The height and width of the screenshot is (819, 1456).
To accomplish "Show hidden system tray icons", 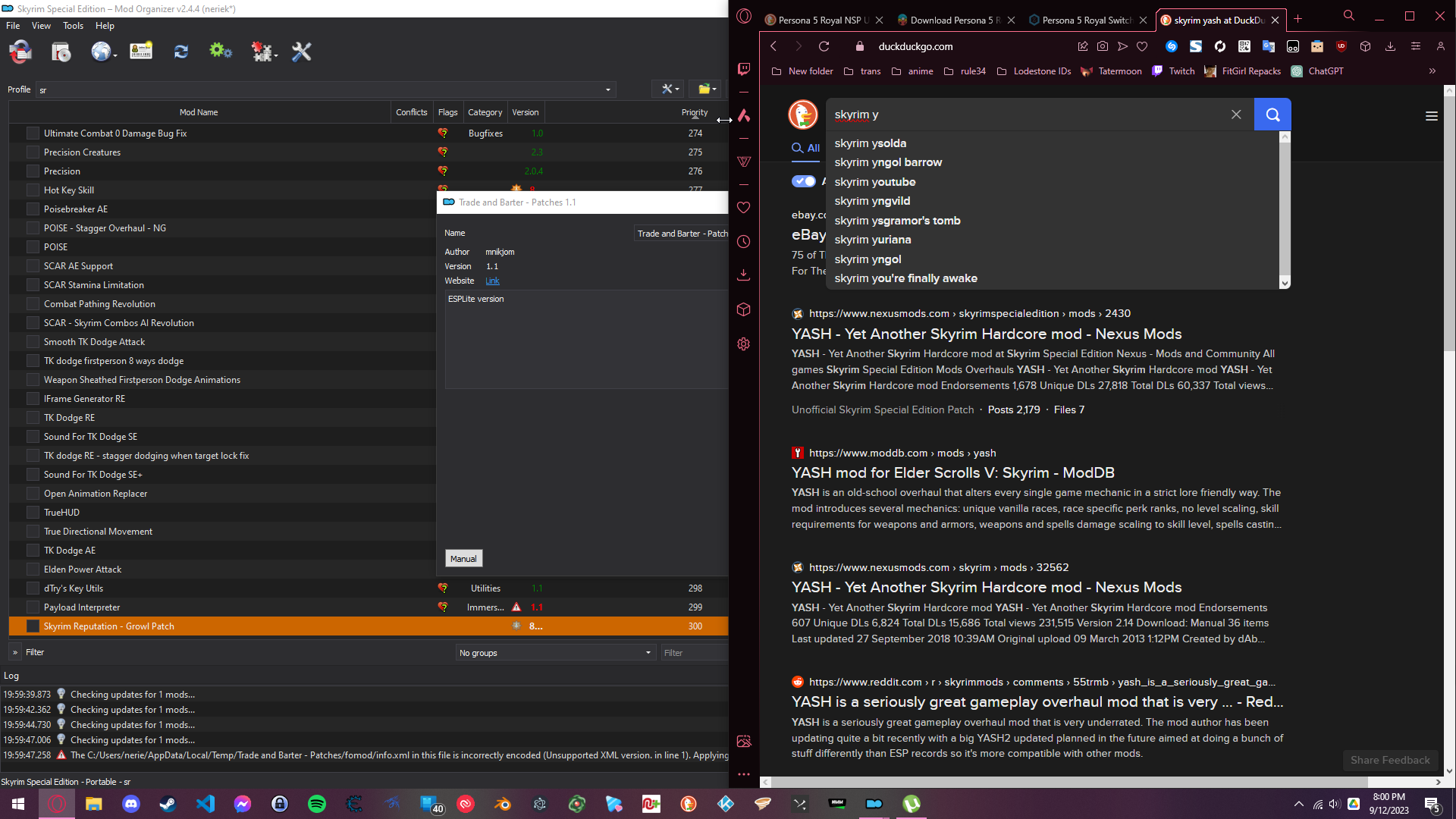I will (1299, 804).
